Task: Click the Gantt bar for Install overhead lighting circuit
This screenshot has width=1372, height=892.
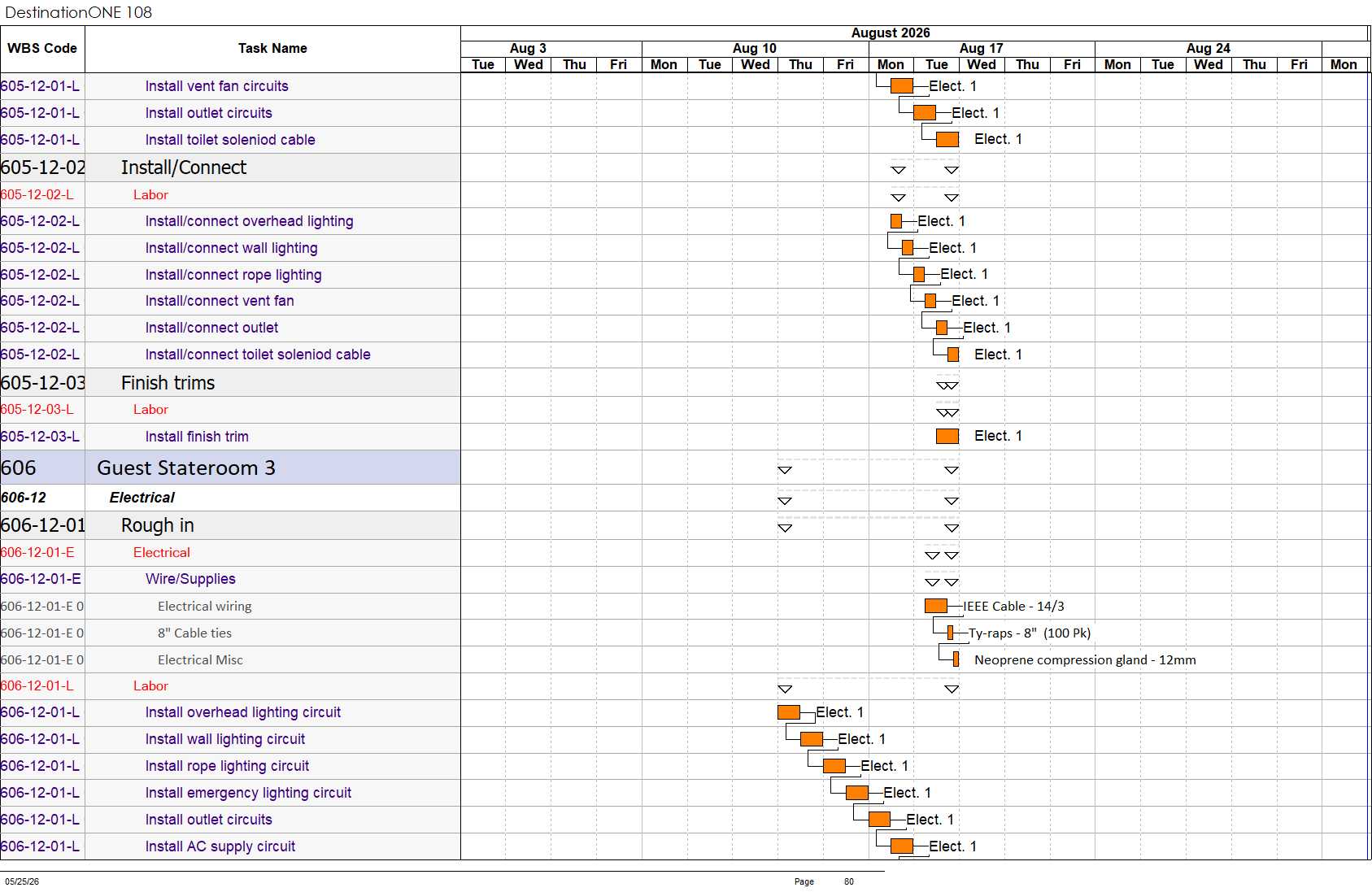Action: click(789, 712)
